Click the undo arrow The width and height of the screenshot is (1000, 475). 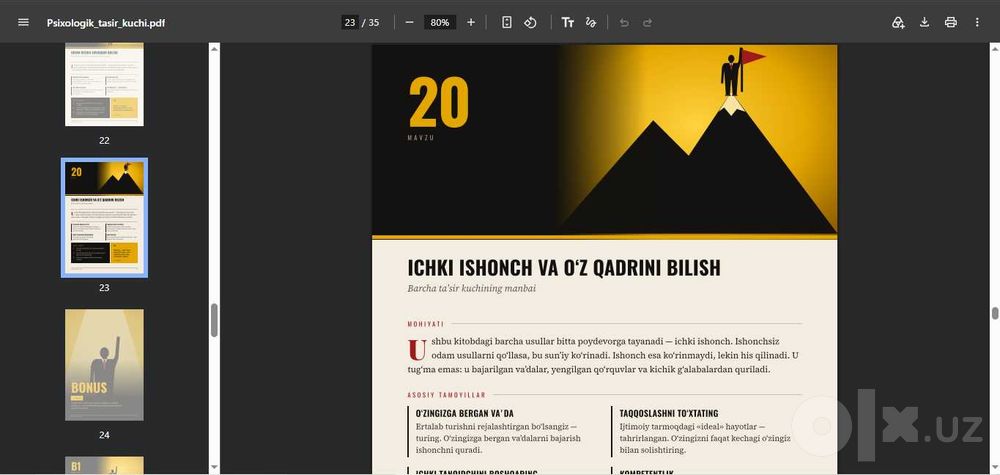(624, 22)
